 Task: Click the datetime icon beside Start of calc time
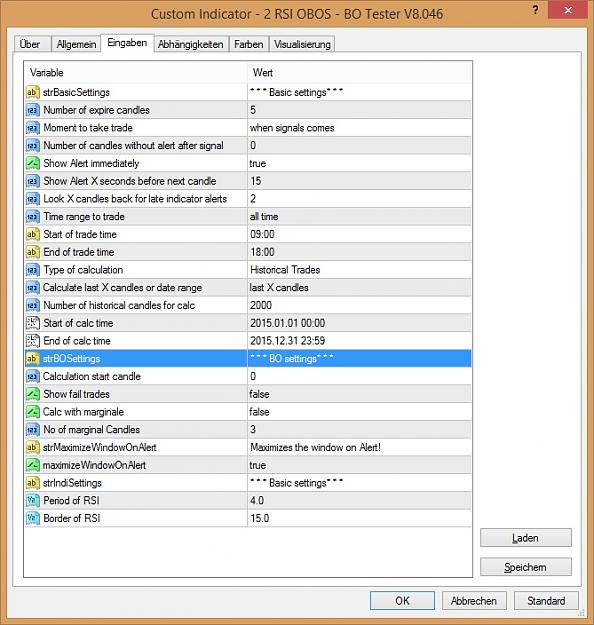pyautogui.click(x=33, y=323)
